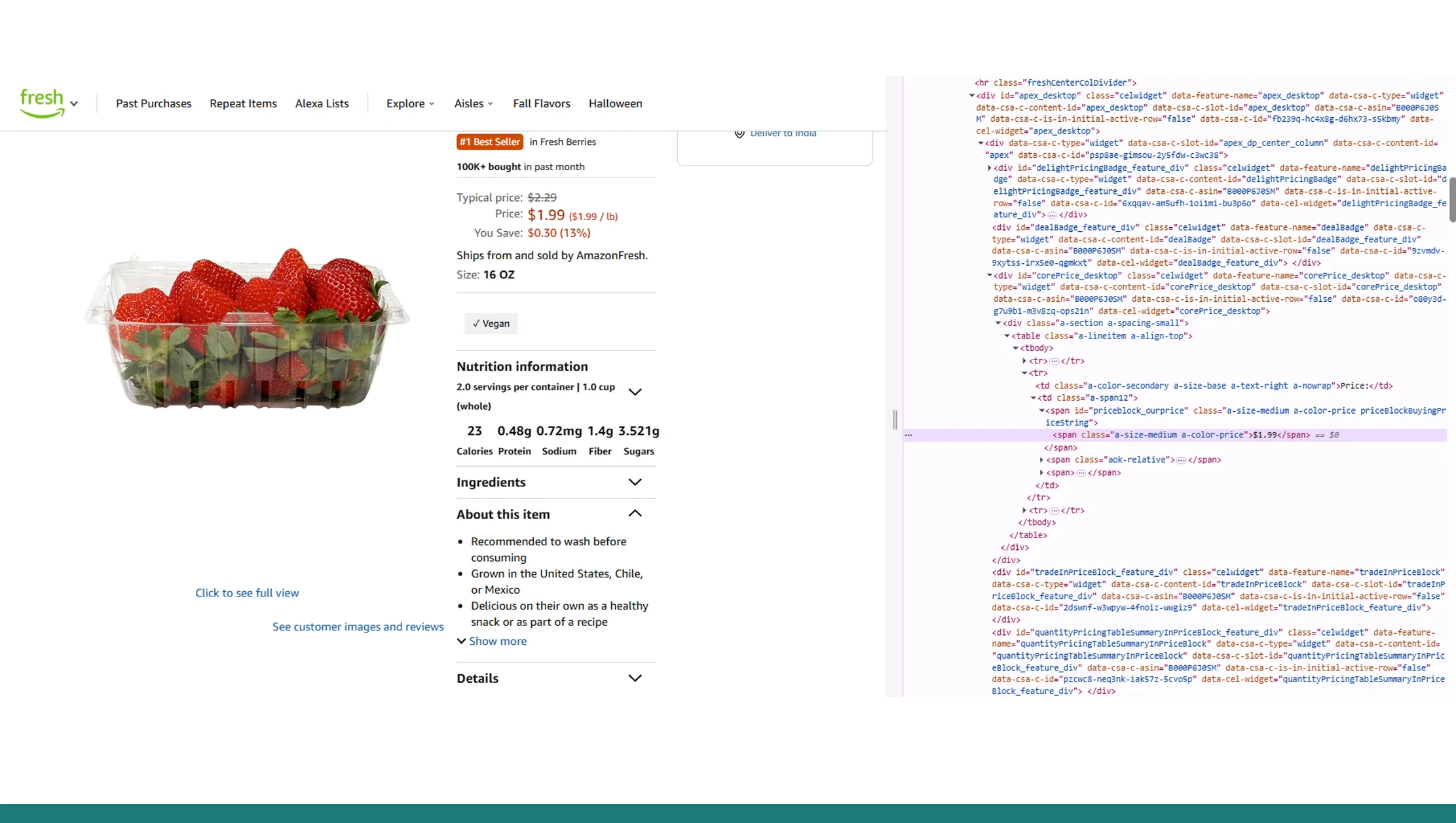The height and width of the screenshot is (823, 1456).
Task: Open the dropdown chevron next to Fresh logo
Action: click(74, 105)
